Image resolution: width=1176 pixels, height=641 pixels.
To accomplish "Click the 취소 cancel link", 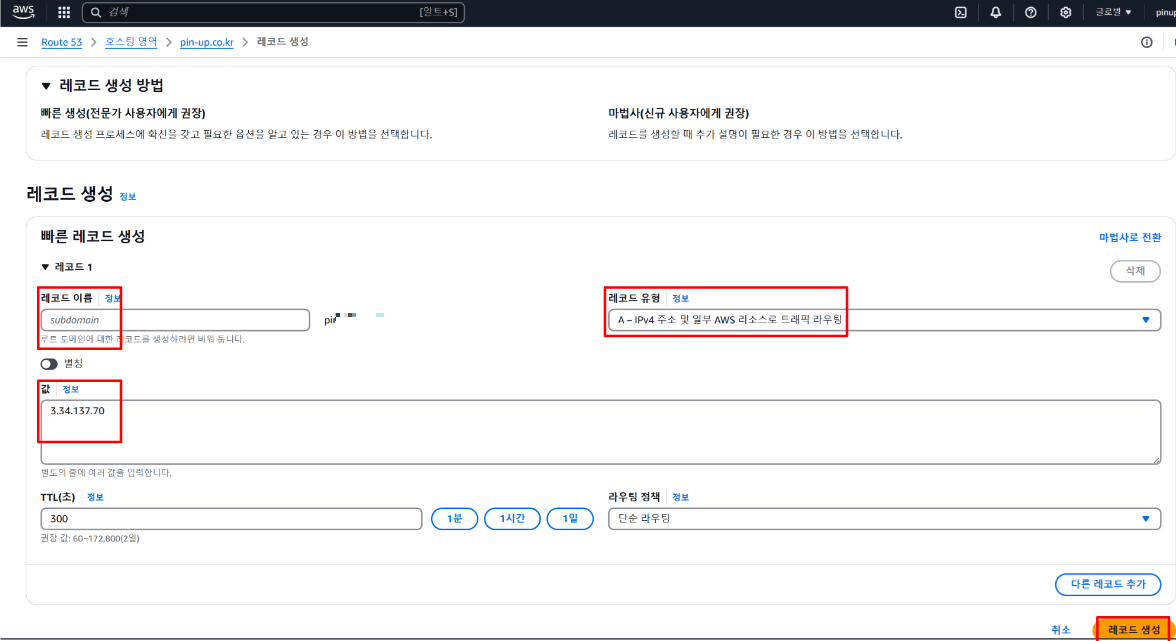I will click(x=1060, y=630).
